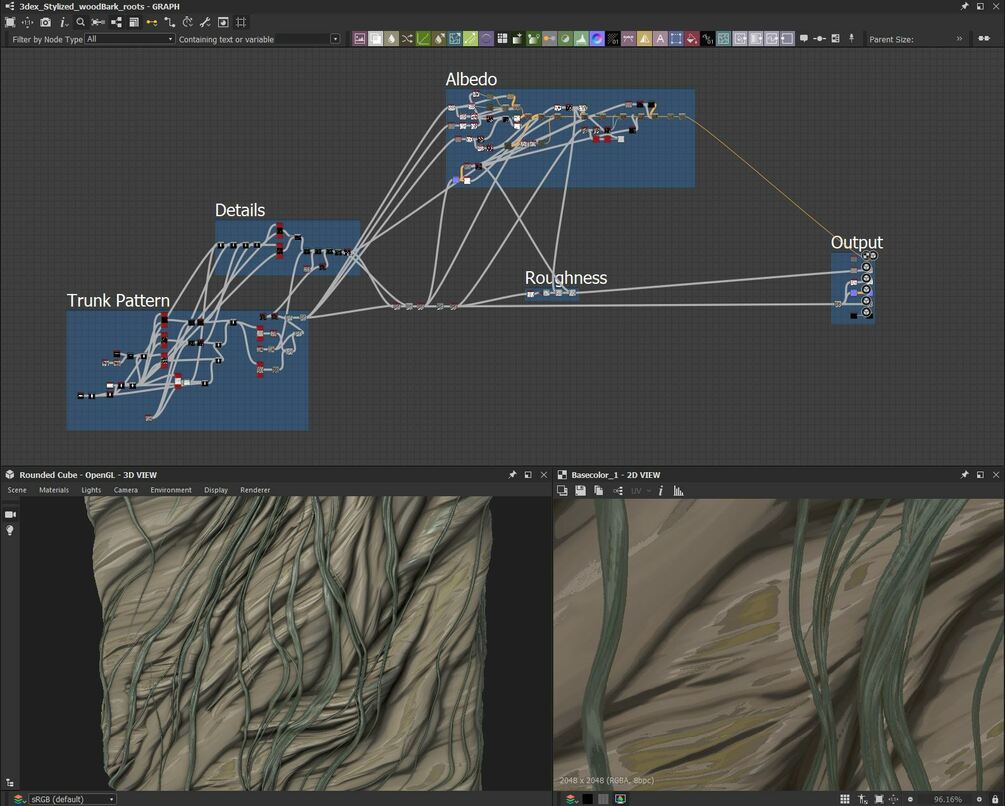Zoom out using minus button in 2D view
This screenshot has width=1005, height=806.
[x=910, y=800]
